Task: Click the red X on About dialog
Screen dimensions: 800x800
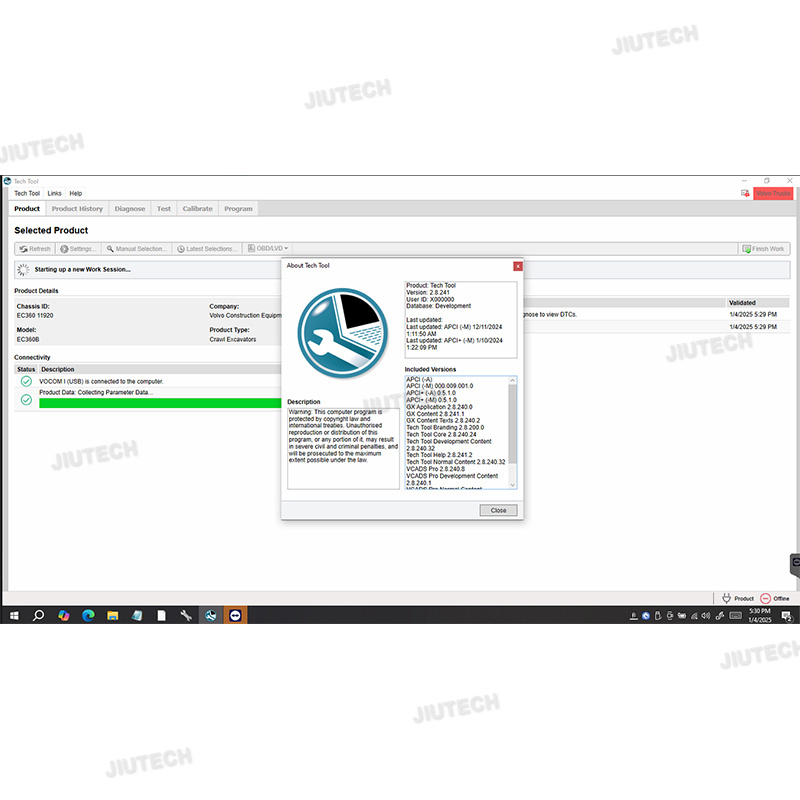Action: click(517, 266)
